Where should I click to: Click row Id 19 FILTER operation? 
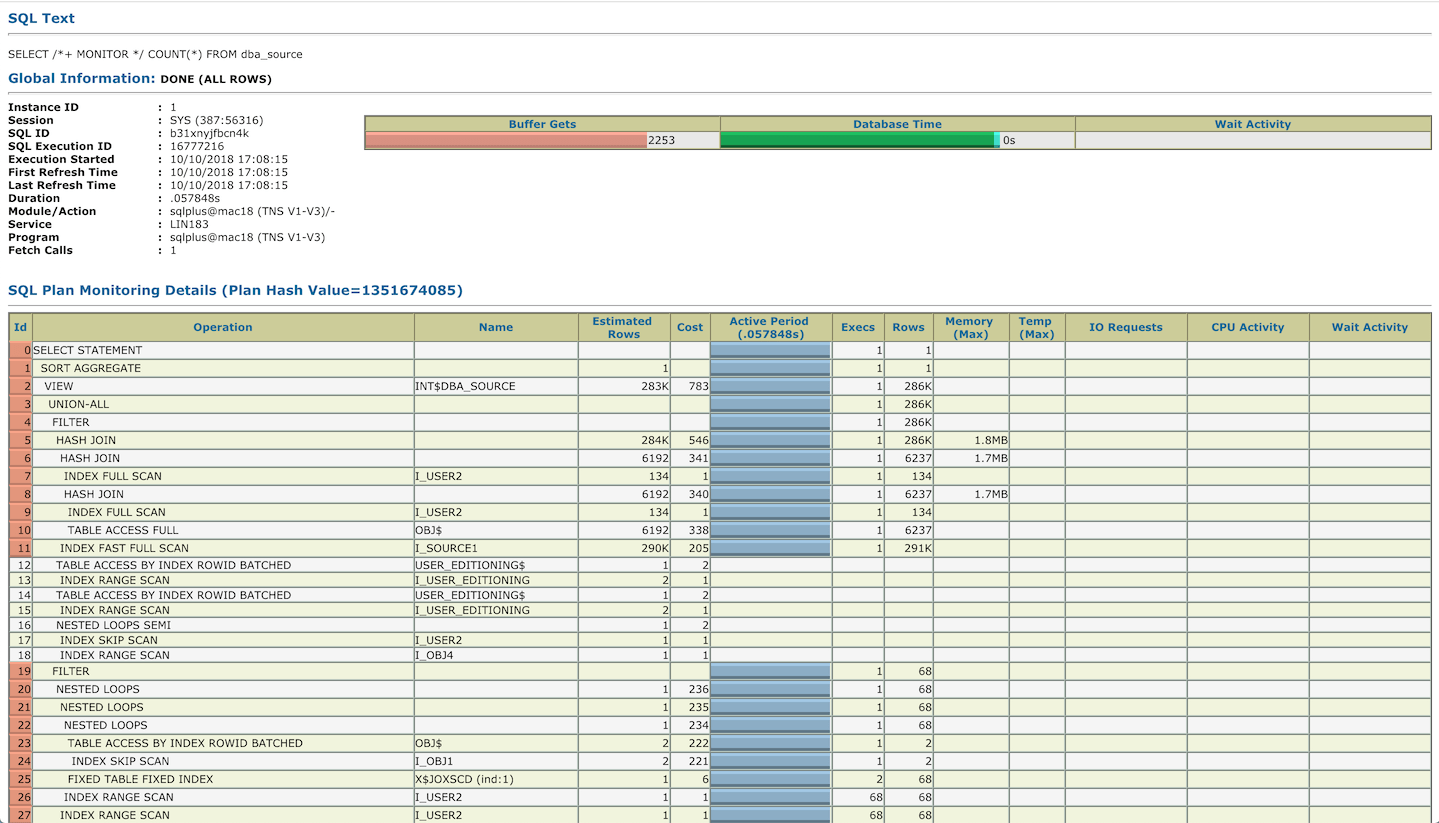70,671
